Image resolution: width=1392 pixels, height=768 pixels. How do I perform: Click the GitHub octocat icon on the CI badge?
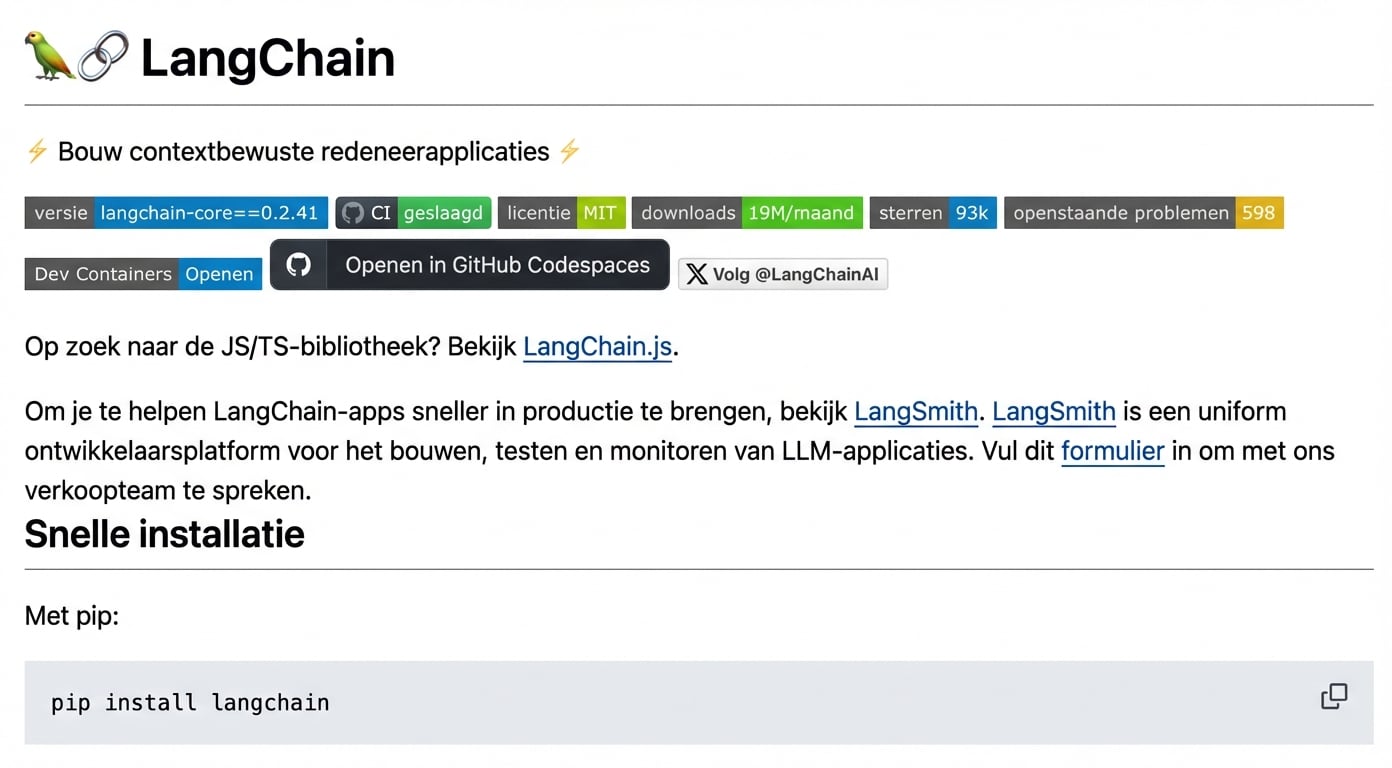(353, 212)
